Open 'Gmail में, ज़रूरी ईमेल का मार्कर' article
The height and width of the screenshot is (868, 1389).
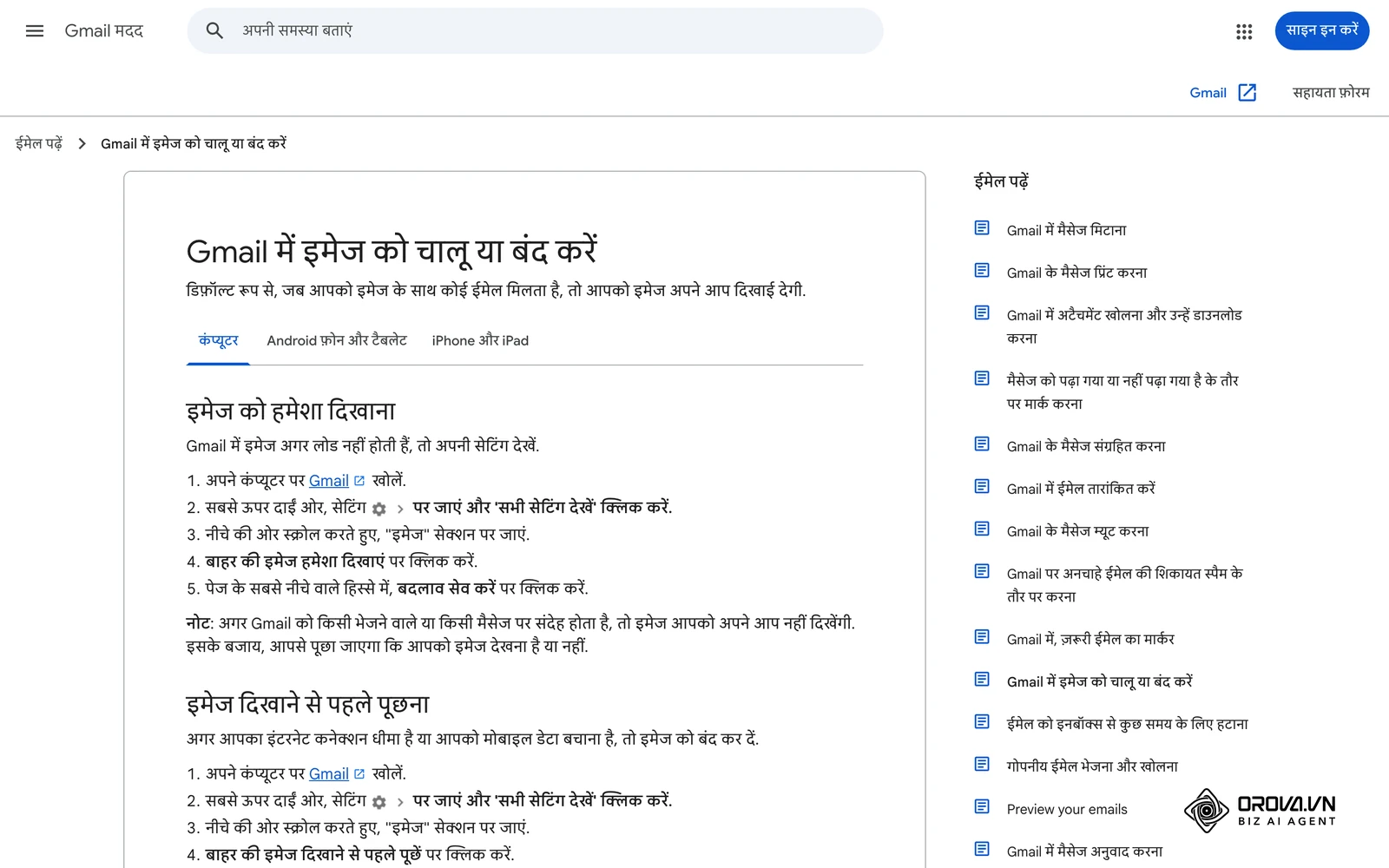coord(1090,639)
